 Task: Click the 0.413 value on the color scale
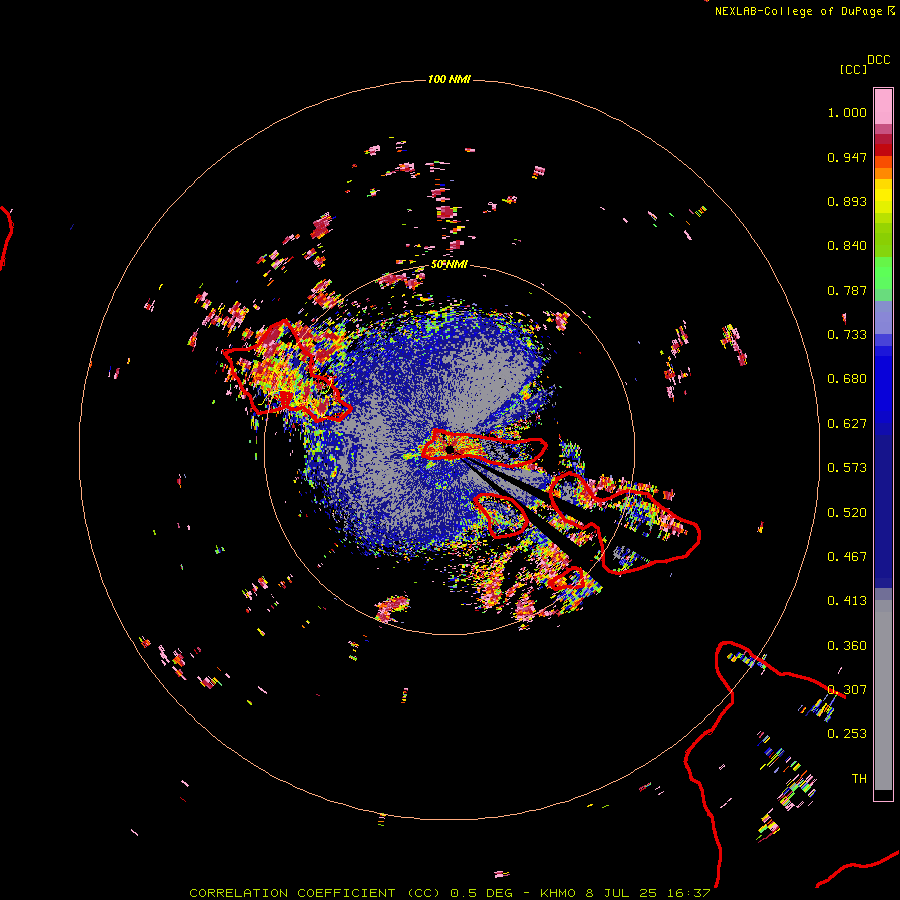[x=847, y=601]
